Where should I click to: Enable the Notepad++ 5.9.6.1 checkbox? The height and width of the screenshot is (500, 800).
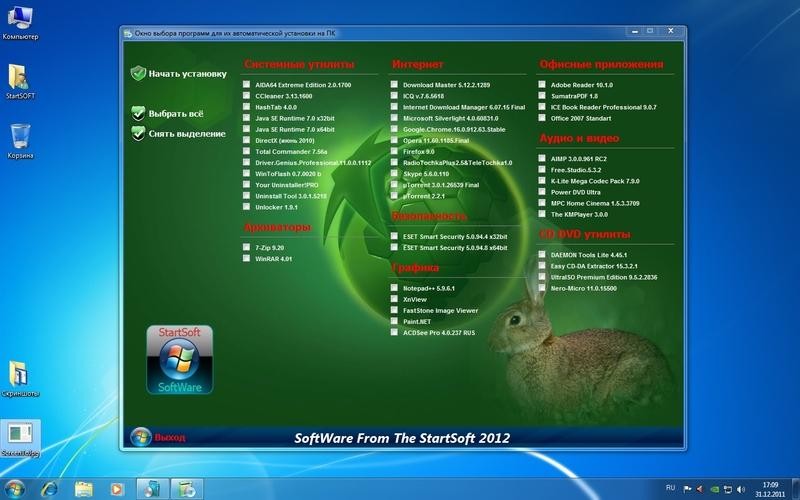(x=394, y=287)
